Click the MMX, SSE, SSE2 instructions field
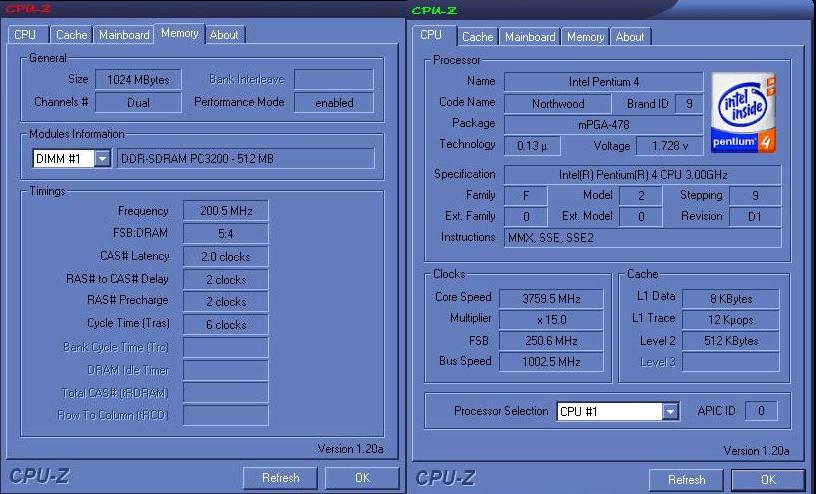This screenshot has width=816, height=494. pyautogui.click(x=643, y=238)
